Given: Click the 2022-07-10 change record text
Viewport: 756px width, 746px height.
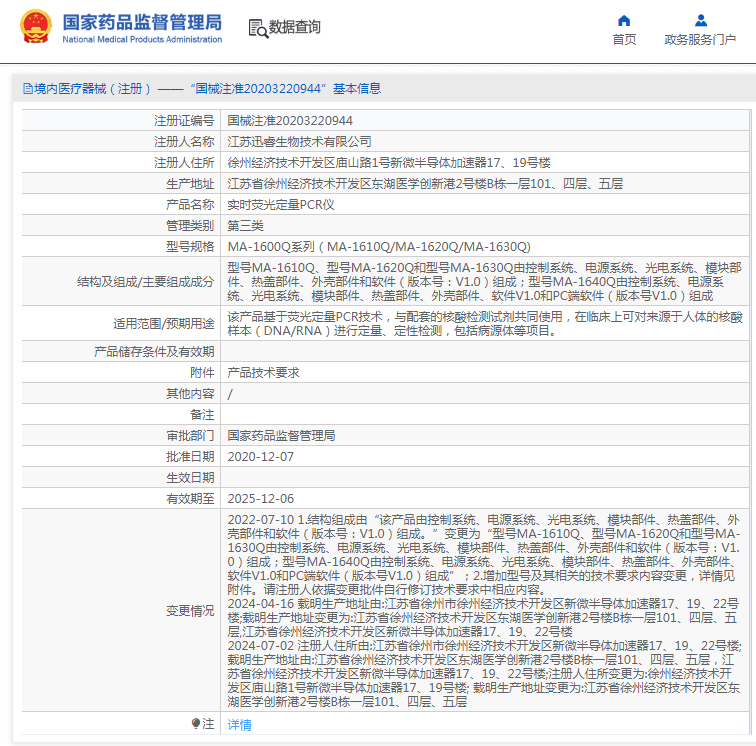Looking at the screenshot, I should click(484, 555).
